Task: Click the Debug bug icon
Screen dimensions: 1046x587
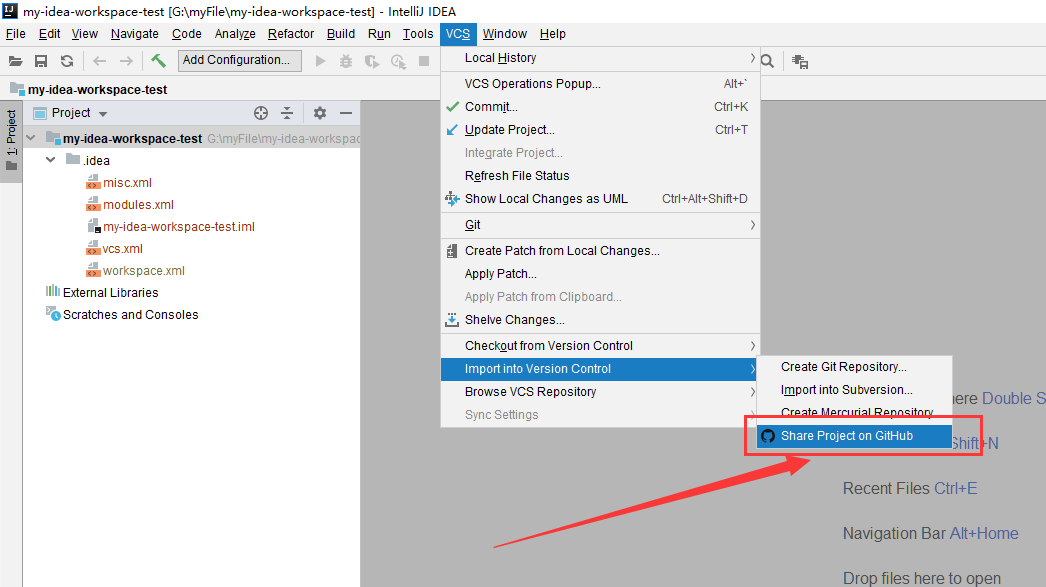Action: [x=346, y=61]
